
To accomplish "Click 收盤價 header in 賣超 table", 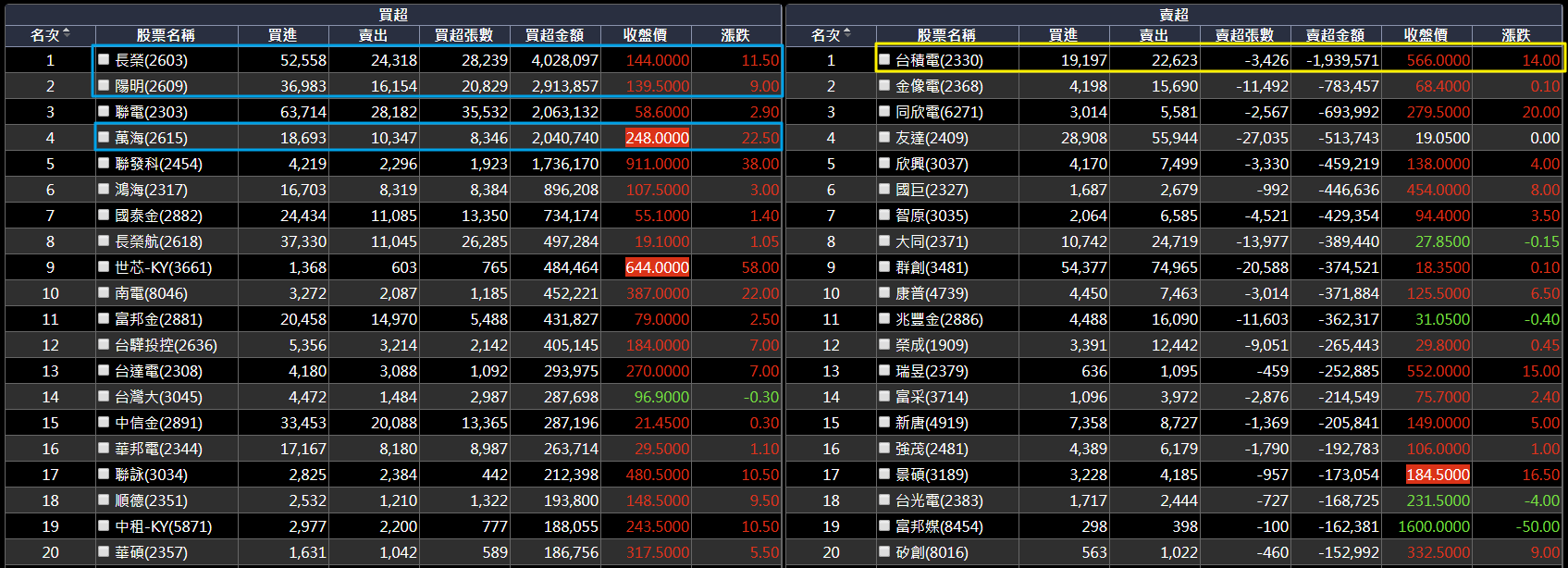I will point(1426,35).
